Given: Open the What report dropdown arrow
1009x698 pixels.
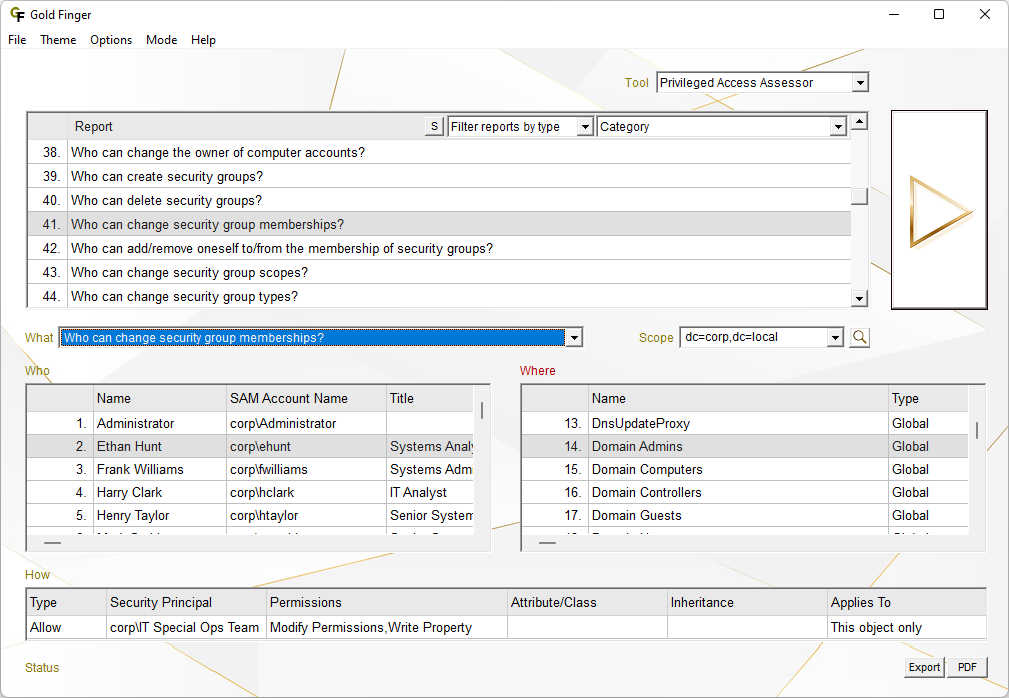Looking at the screenshot, I should click(574, 338).
